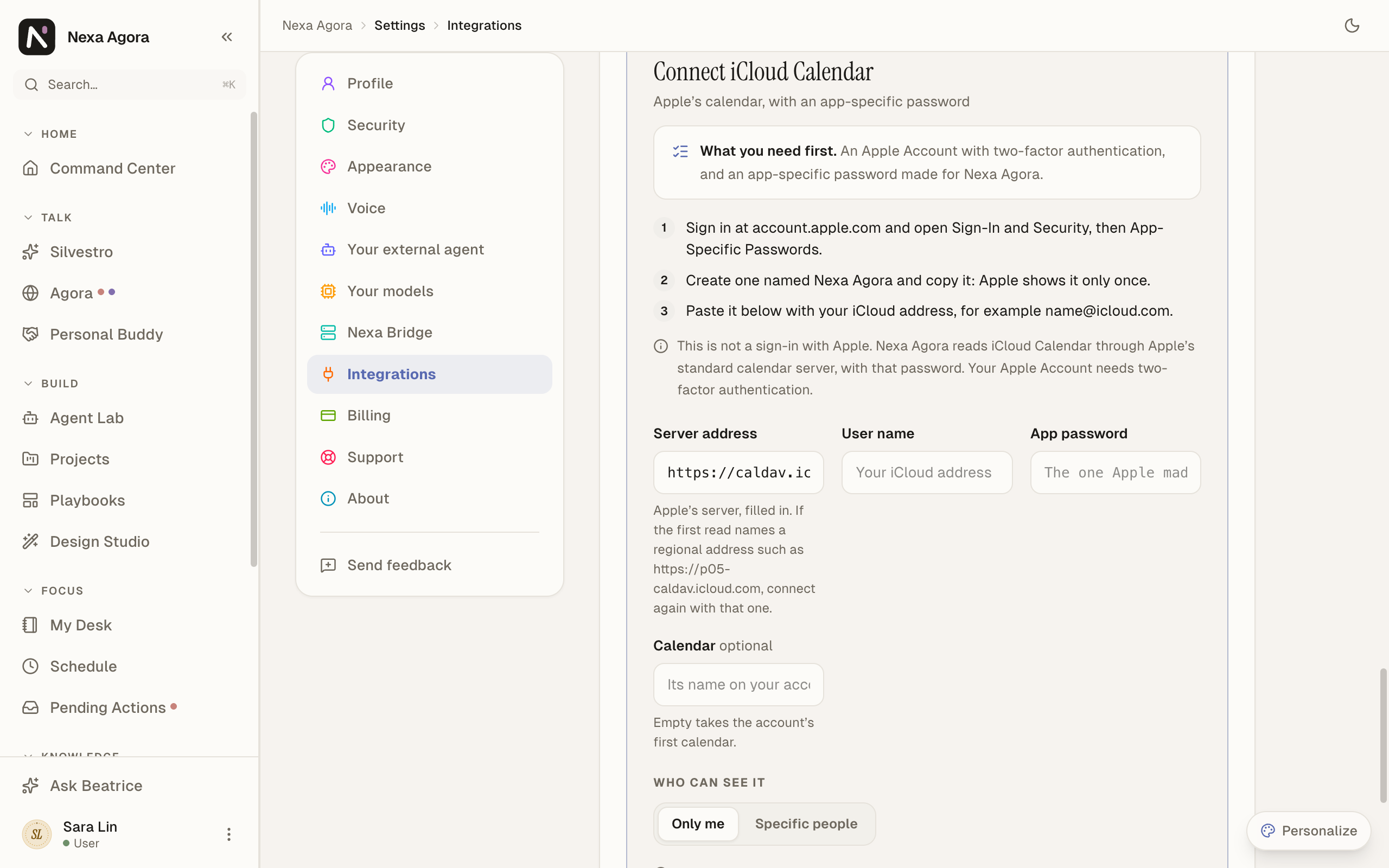The image size is (1389, 868).
Task: Click Send feedback
Action: (429, 565)
